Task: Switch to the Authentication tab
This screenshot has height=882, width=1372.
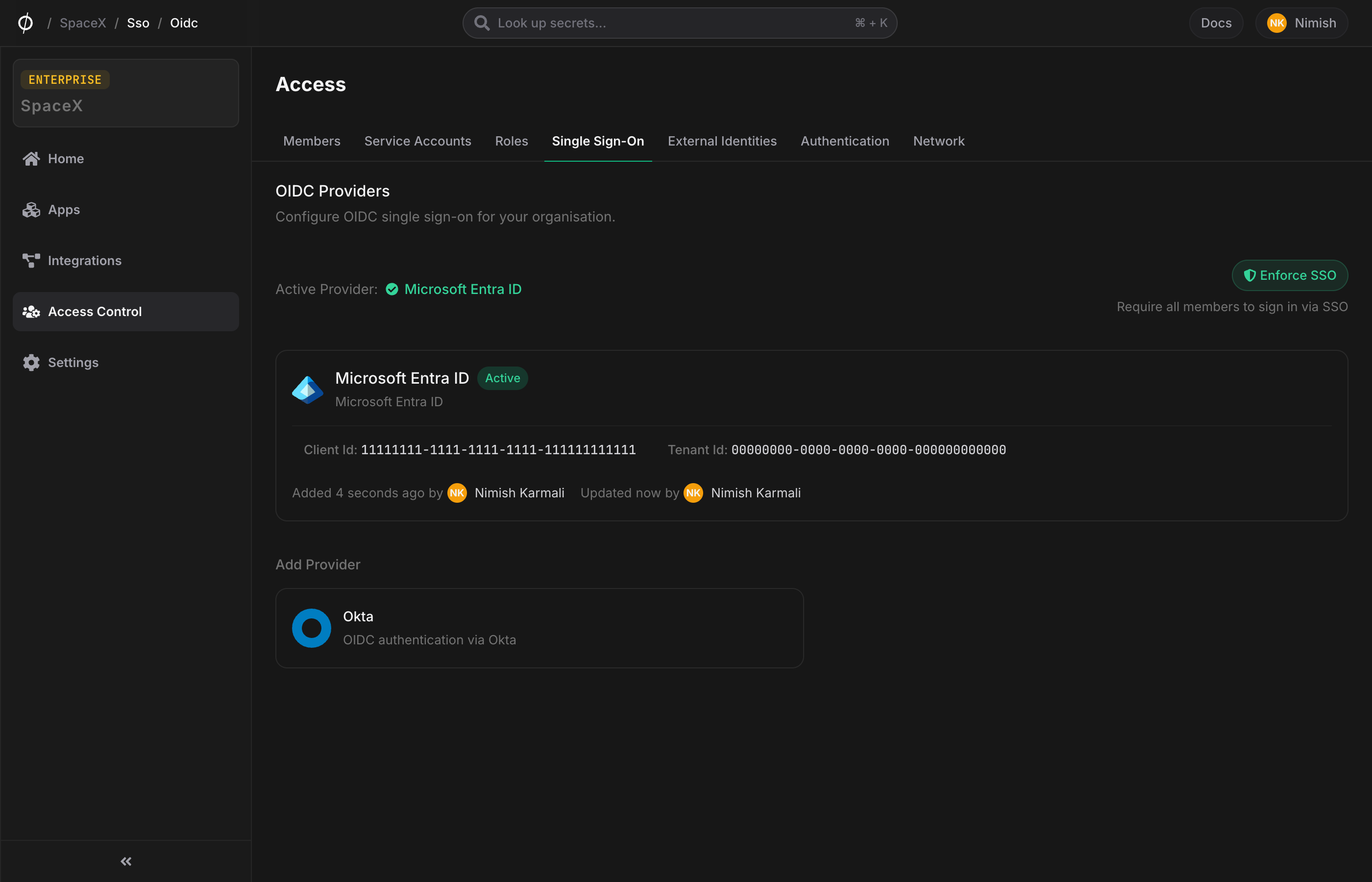Action: tap(845, 141)
